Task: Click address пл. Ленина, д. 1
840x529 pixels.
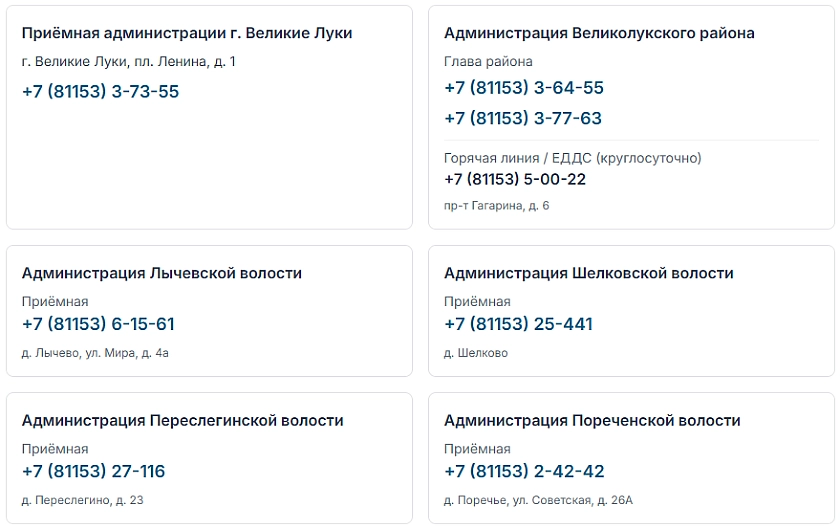Action: point(185,62)
